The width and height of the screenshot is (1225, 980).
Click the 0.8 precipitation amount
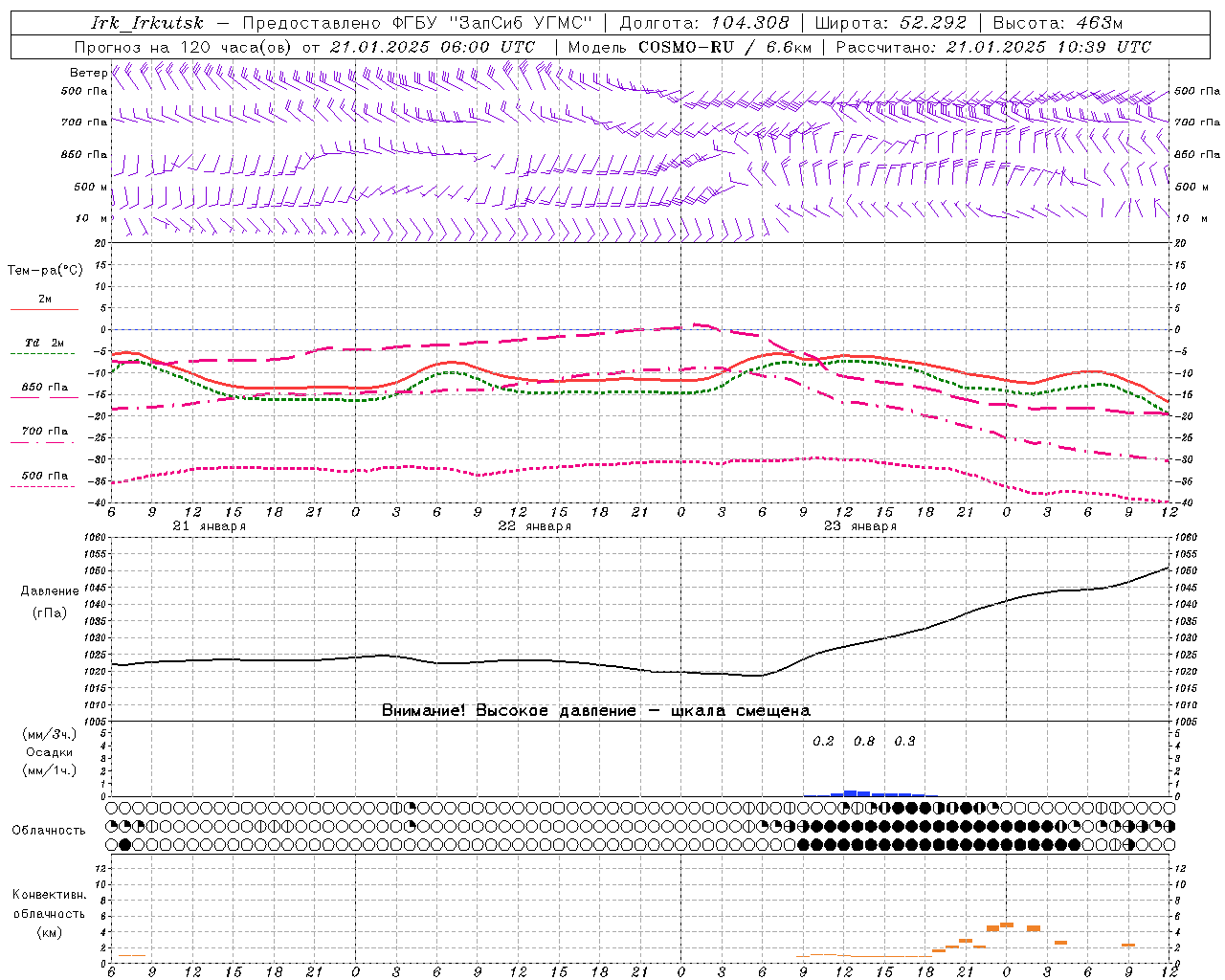tap(863, 741)
